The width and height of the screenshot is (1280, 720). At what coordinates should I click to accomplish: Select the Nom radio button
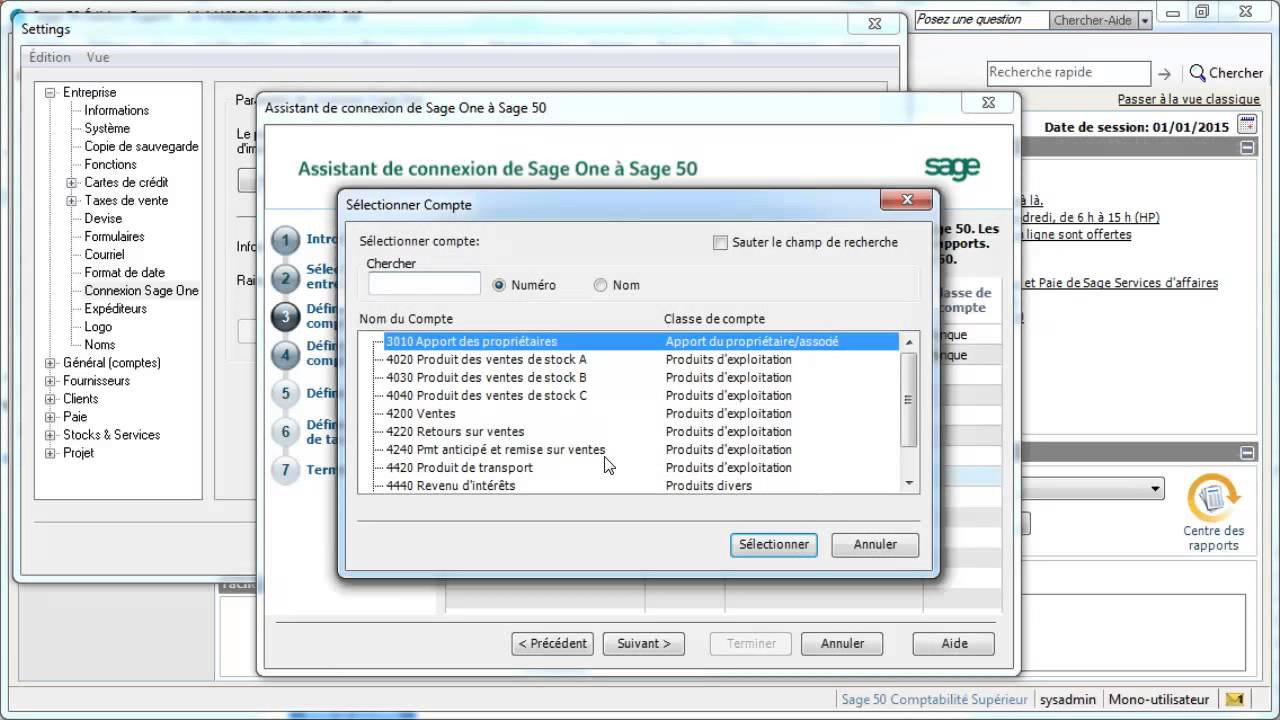[x=600, y=285]
